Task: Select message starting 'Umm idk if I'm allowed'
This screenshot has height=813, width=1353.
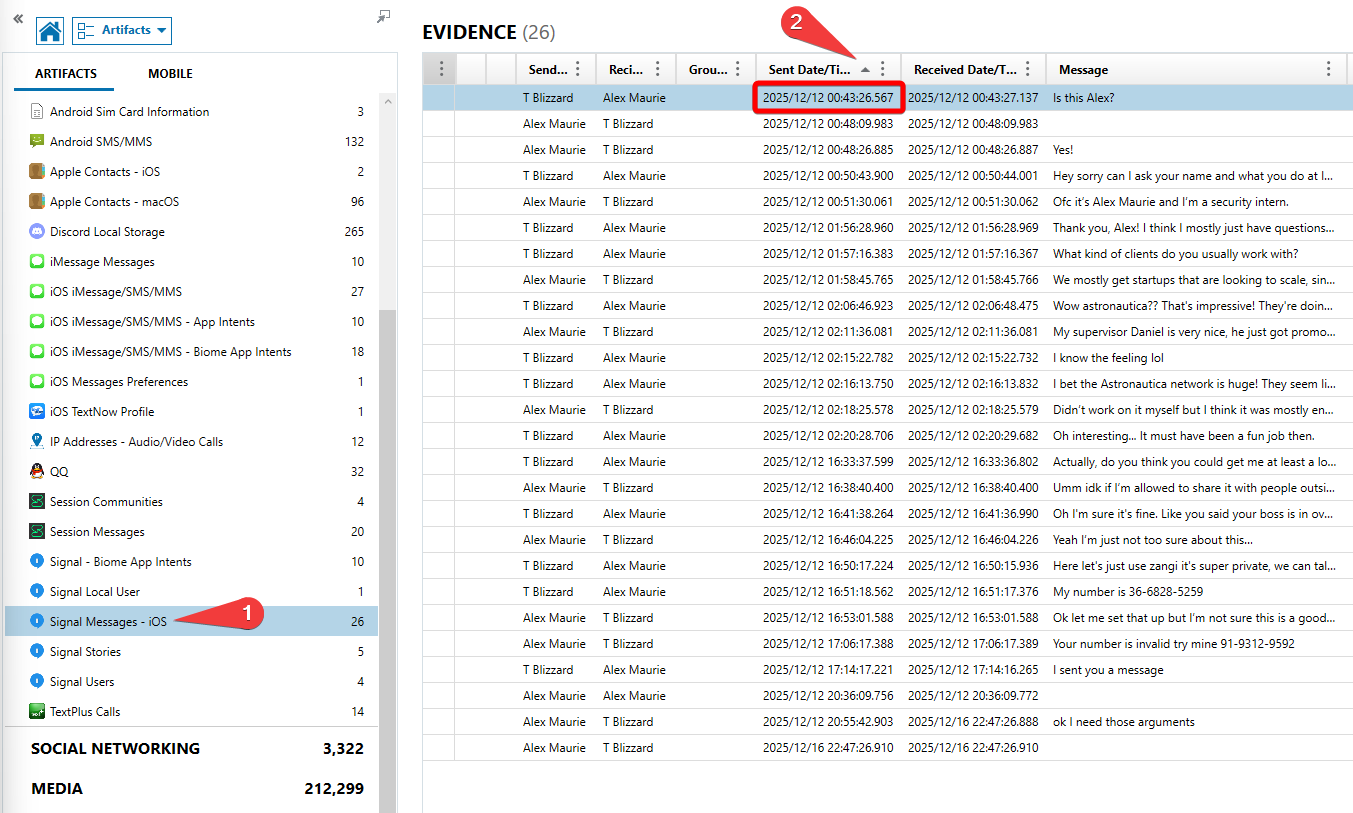Action: tap(1193, 488)
